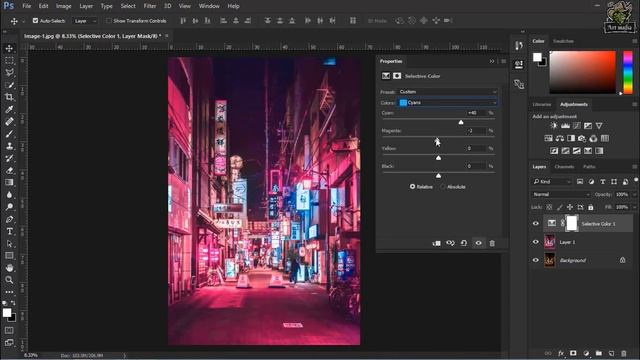Clip adjustment to layer below icon
Screen dimensions: 640x360
[436, 243]
